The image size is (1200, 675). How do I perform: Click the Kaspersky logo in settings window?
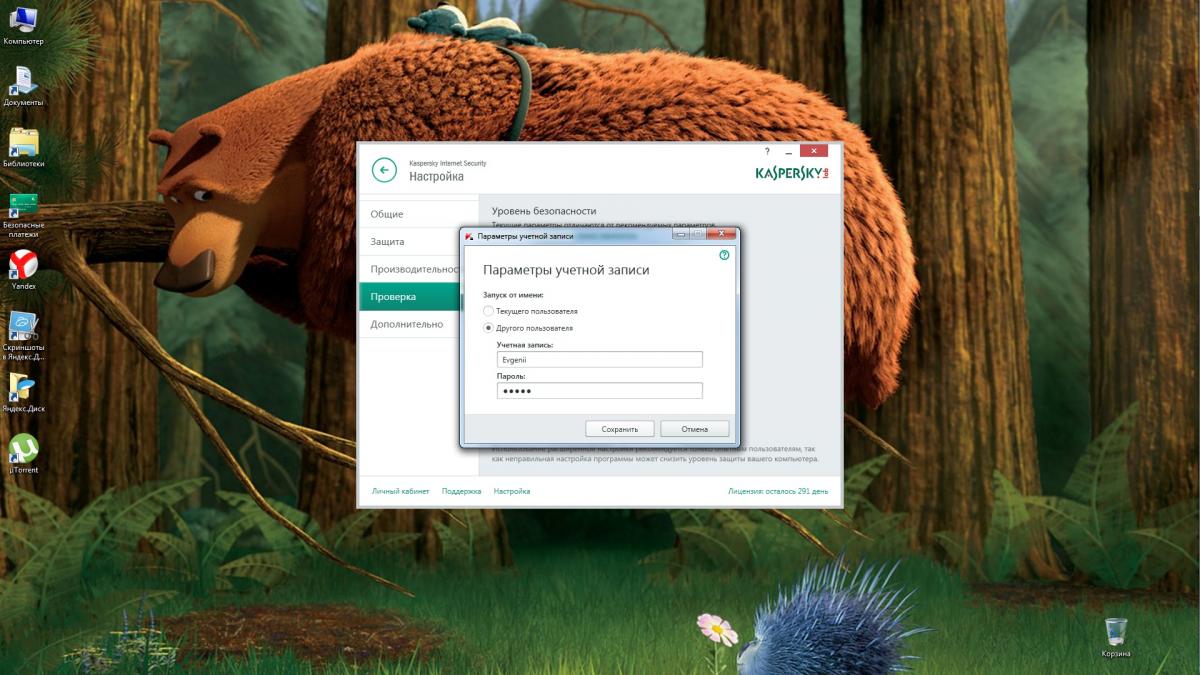[x=793, y=174]
